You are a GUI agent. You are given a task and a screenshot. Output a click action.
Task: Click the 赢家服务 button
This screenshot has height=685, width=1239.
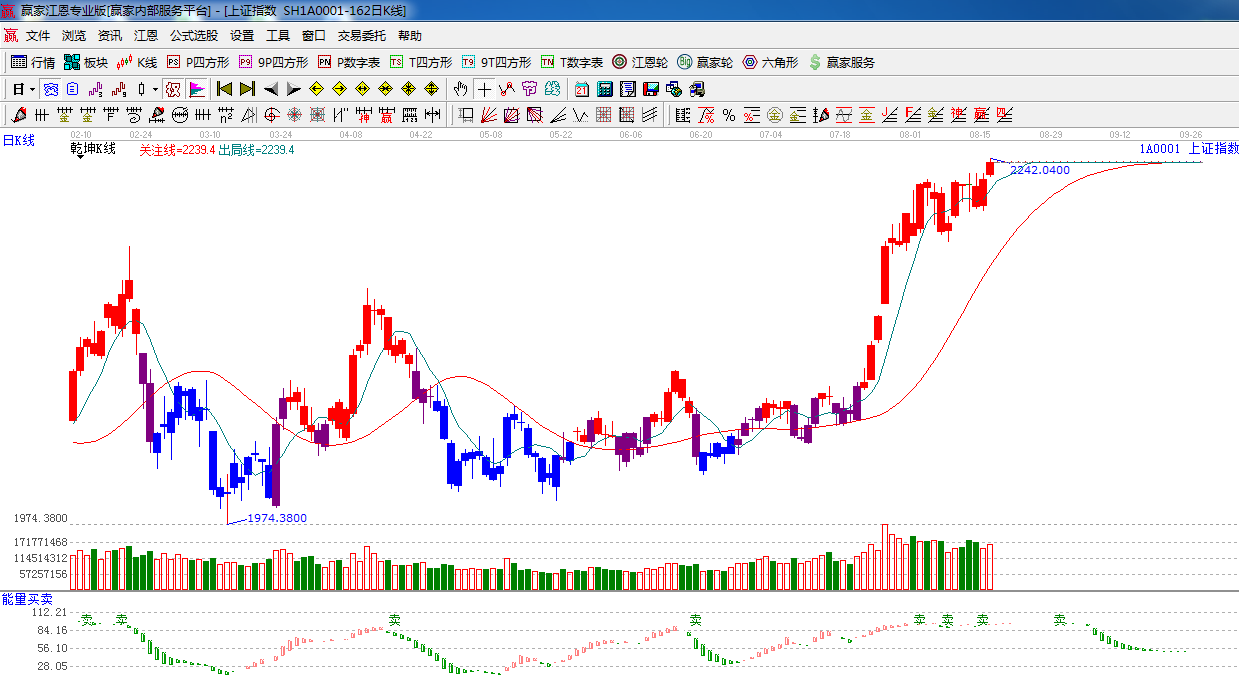click(841, 62)
